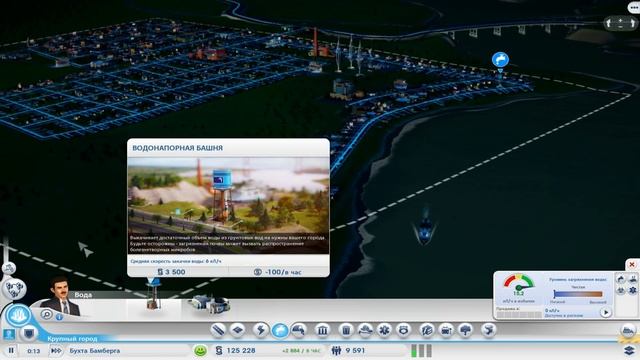Click the RCI demand bars
This screenshot has height=360, width=640.
point(421,351)
